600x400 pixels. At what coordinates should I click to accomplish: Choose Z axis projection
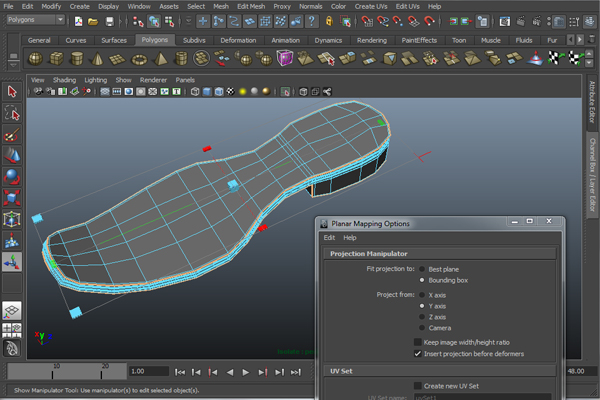[422, 317]
